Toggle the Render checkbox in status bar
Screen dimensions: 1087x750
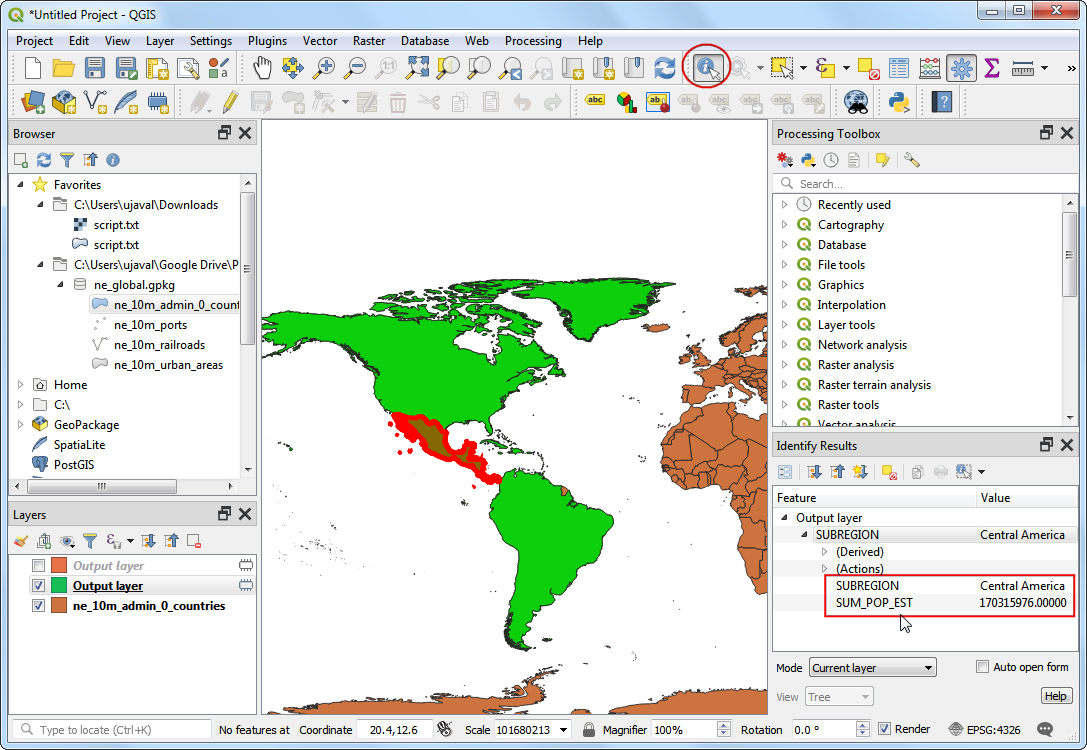point(884,729)
